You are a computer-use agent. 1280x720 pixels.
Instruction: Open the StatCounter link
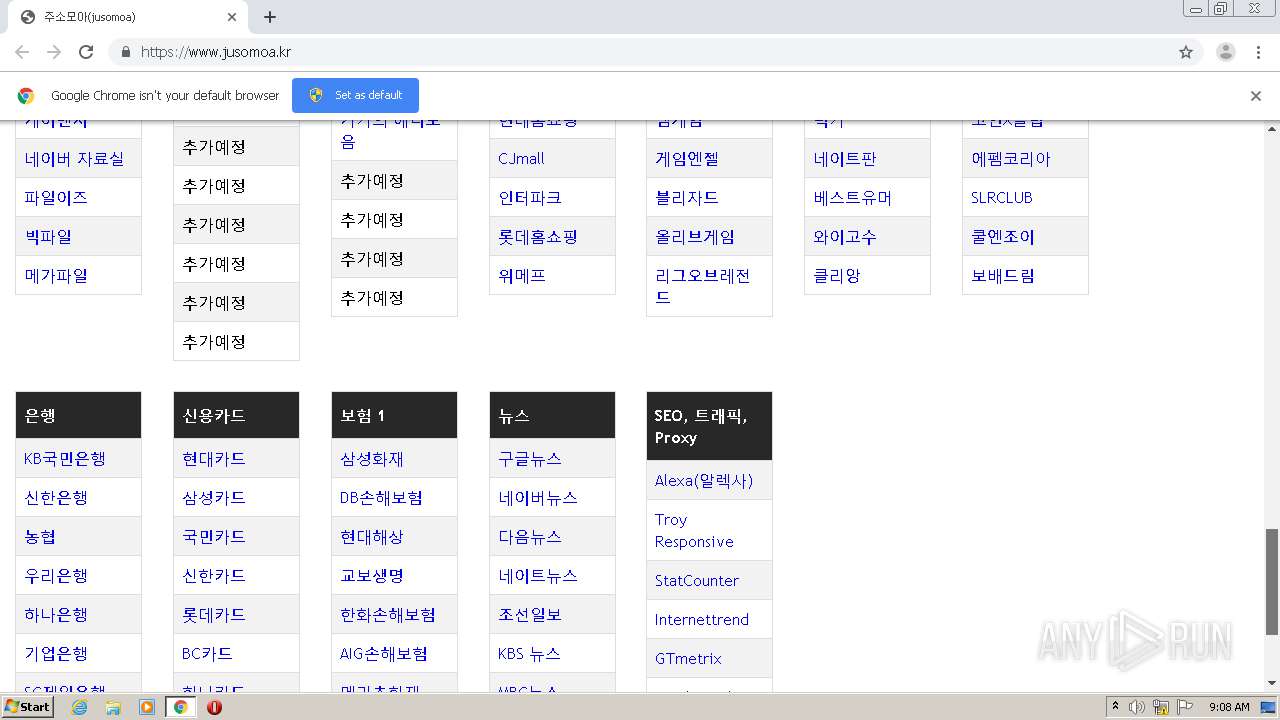697,581
